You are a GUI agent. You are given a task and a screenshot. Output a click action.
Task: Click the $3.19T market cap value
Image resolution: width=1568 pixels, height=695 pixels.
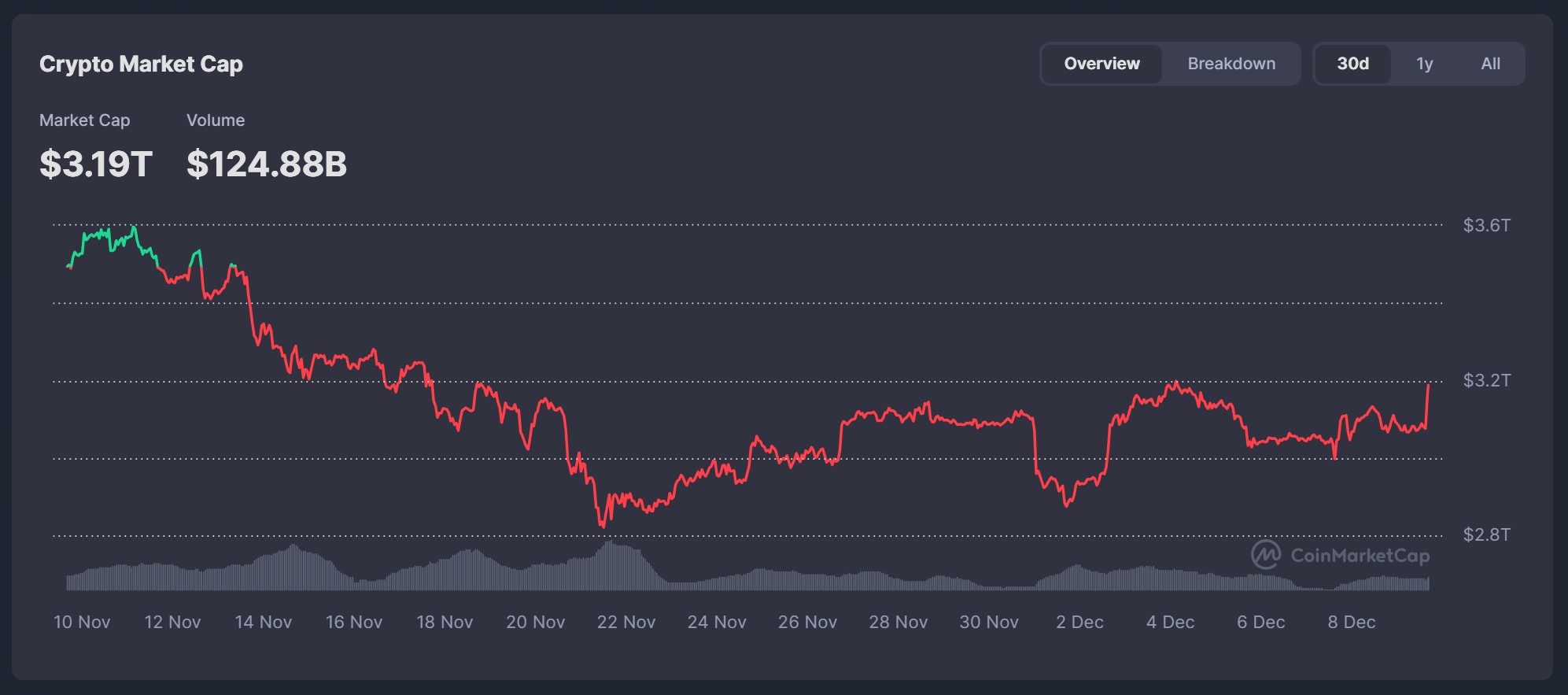tap(96, 164)
